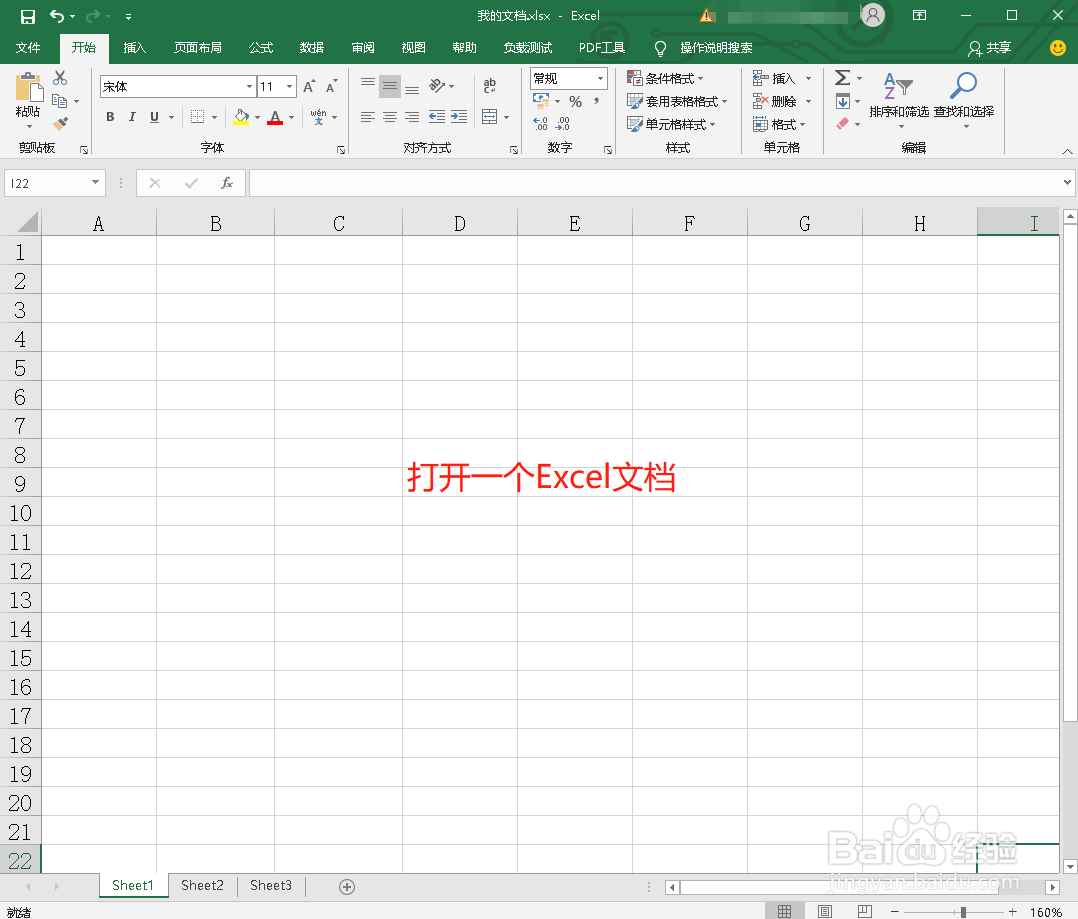This screenshot has height=919, width=1078.
Task: Select the italic formatting icon
Action: [132, 117]
